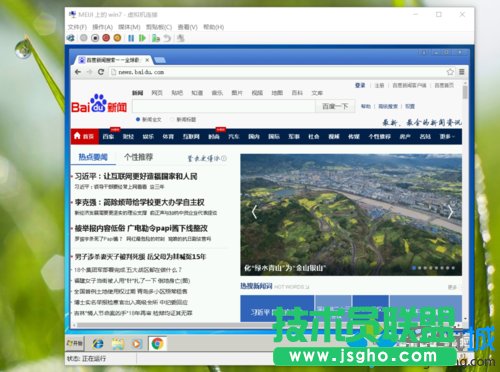Viewport: 500px width, 372px height.
Task: Switch to the 个性推荐 tab
Action: tap(138, 157)
